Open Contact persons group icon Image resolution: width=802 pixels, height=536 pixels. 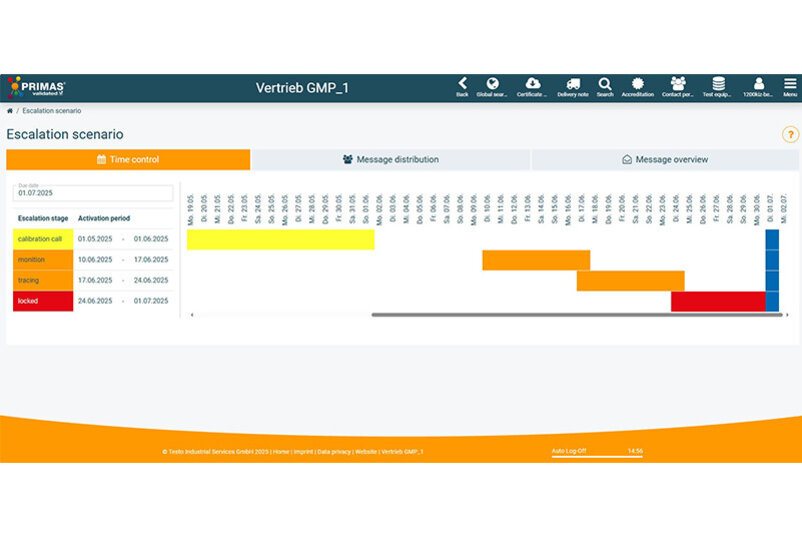678,84
